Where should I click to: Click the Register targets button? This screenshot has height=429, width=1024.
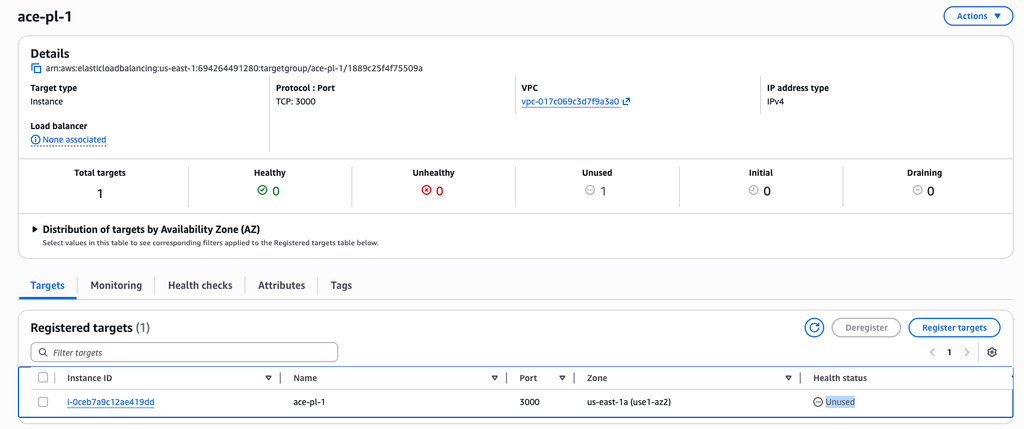pyautogui.click(x=953, y=327)
